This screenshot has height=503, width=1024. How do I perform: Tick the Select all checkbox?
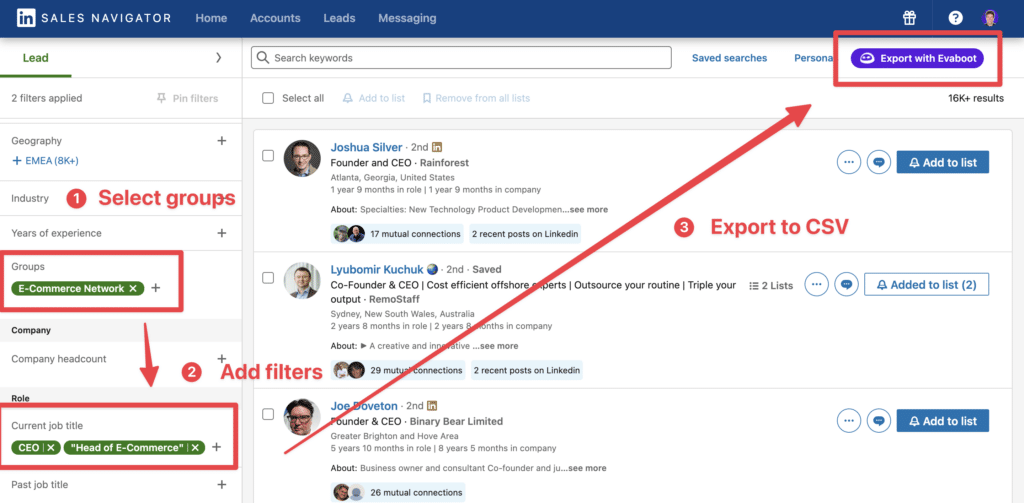[x=268, y=98]
